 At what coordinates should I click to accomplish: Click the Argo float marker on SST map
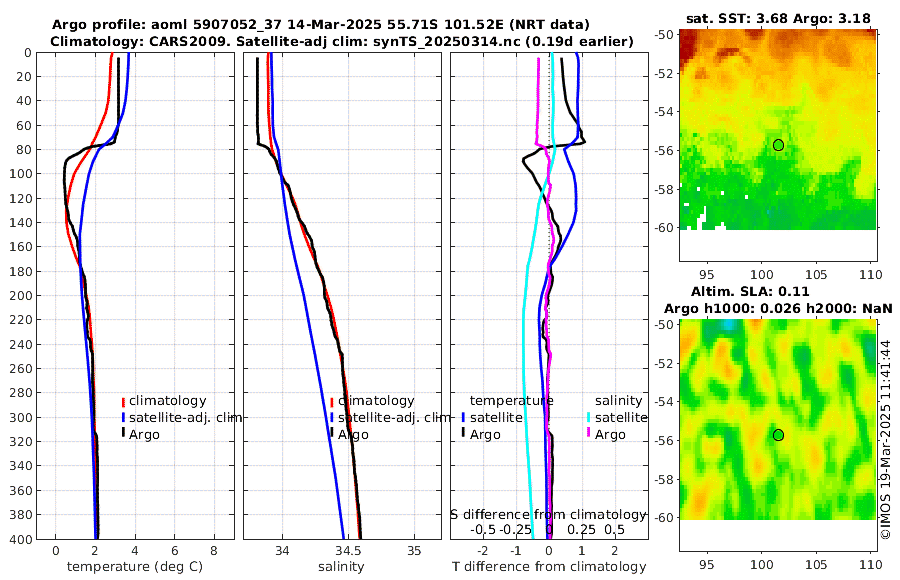pos(778,145)
